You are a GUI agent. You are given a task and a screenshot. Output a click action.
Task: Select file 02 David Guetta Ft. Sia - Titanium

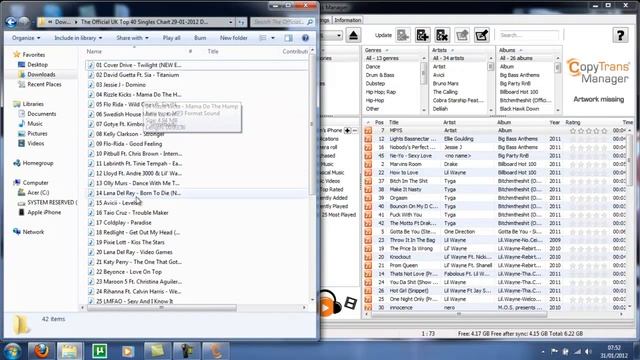(x=138, y=75)
